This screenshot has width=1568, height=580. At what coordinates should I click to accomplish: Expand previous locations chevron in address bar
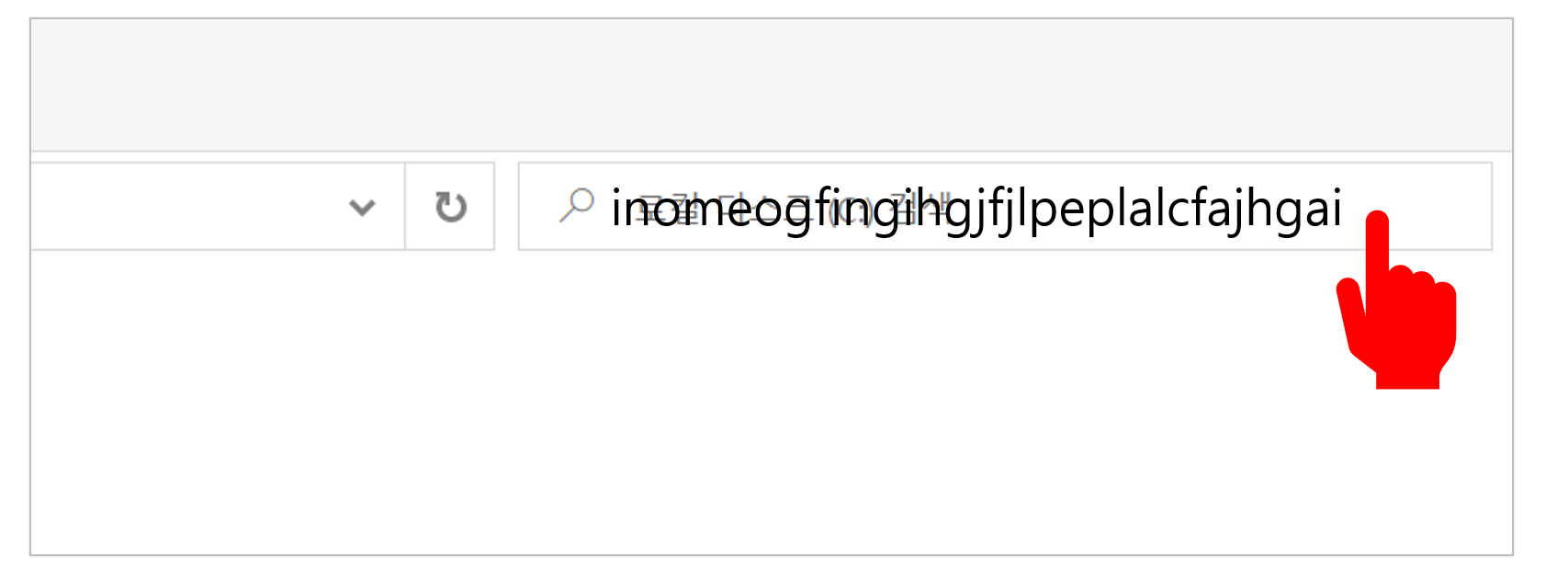363,207
